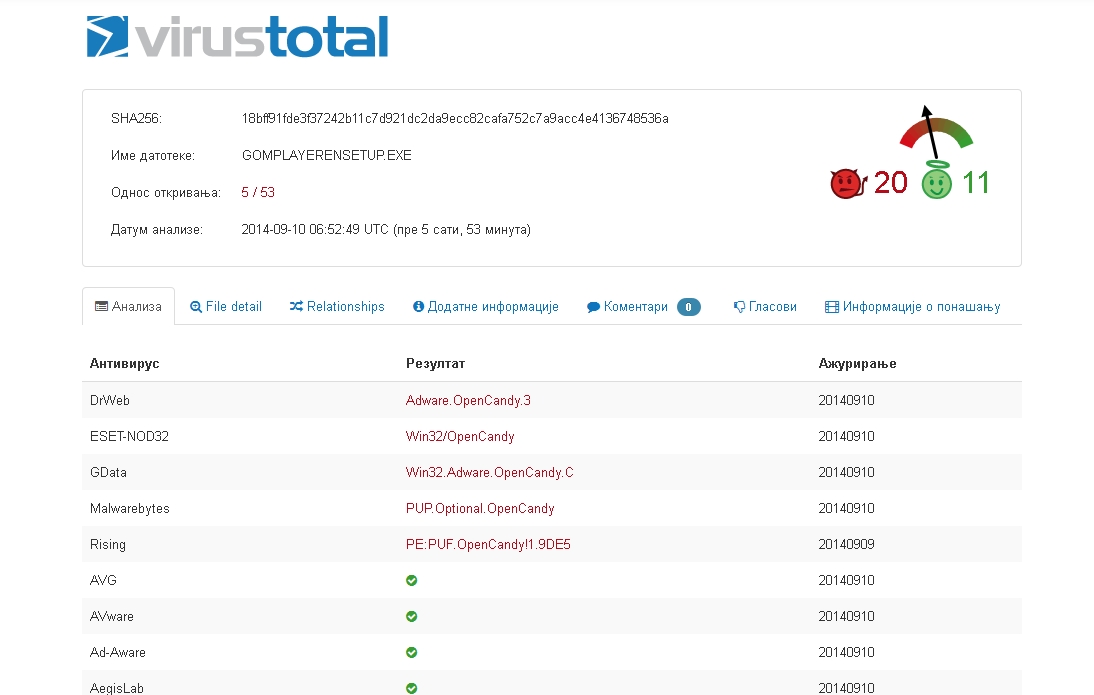The height and width of the screenshot is (695, 1094).
Task: Click the Антивирус column header
Action: pos(124,364)
